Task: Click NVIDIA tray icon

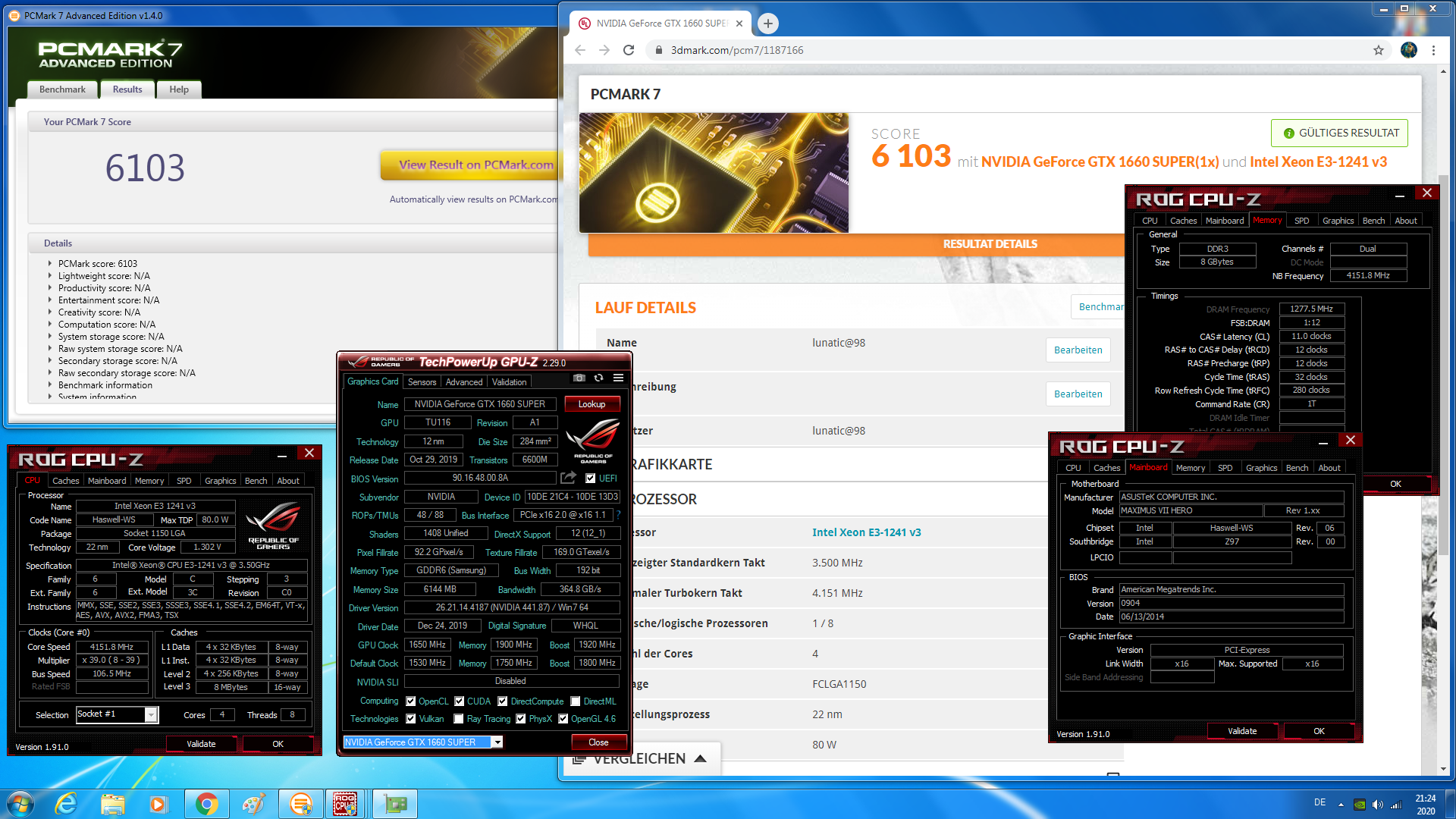Action: coord(1360,805)
